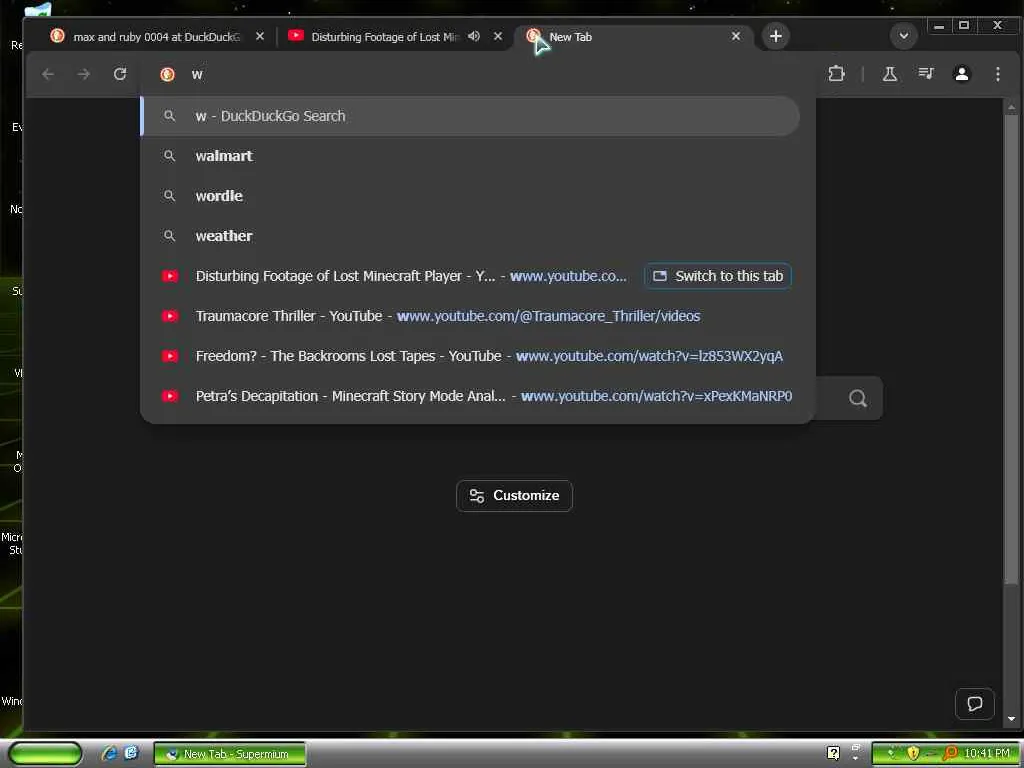Open the feedback chat bubble icon
This screenshot has width=1024, height=768.
(x=974, y=704)
